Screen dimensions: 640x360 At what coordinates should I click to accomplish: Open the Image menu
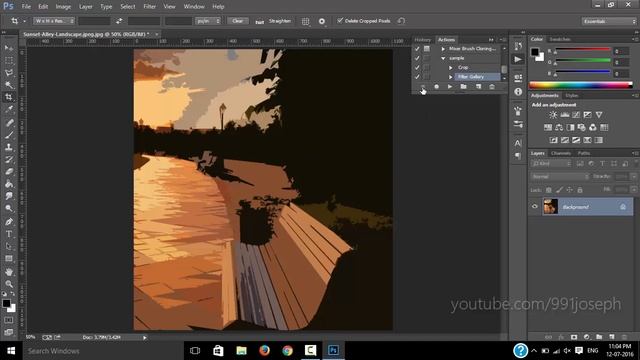[x=63, y=7]
